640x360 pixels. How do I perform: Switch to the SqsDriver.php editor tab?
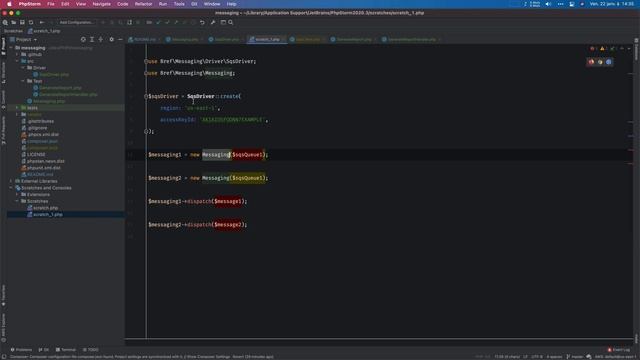tap(224, 40)
